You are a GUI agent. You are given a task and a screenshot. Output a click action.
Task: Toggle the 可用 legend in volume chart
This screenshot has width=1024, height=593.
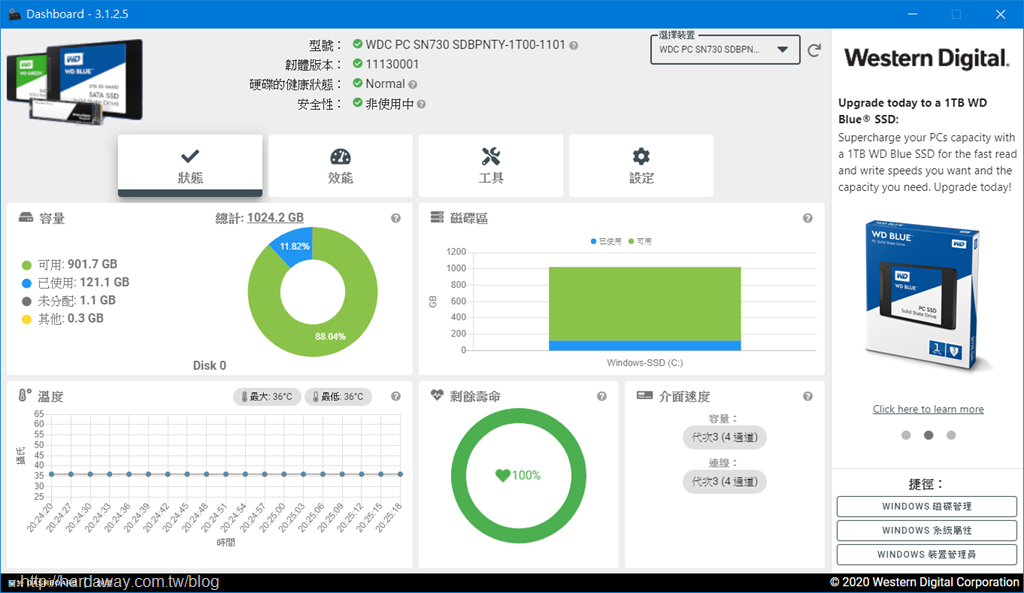pyautogui.click(x=640, y=241)
